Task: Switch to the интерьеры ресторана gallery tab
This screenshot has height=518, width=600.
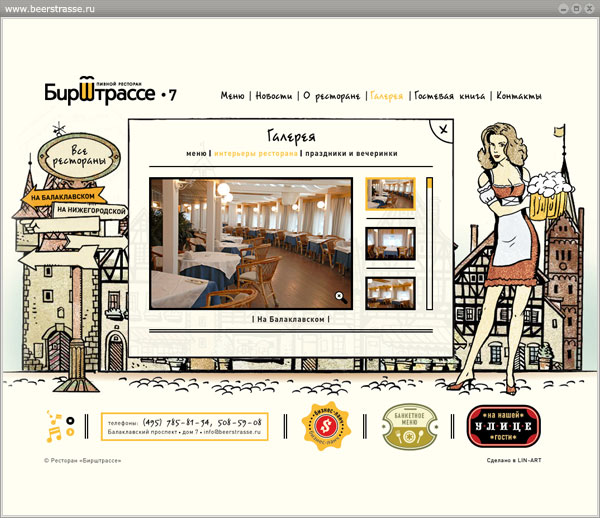Action: pyautogui.click(x=256, y=153)
